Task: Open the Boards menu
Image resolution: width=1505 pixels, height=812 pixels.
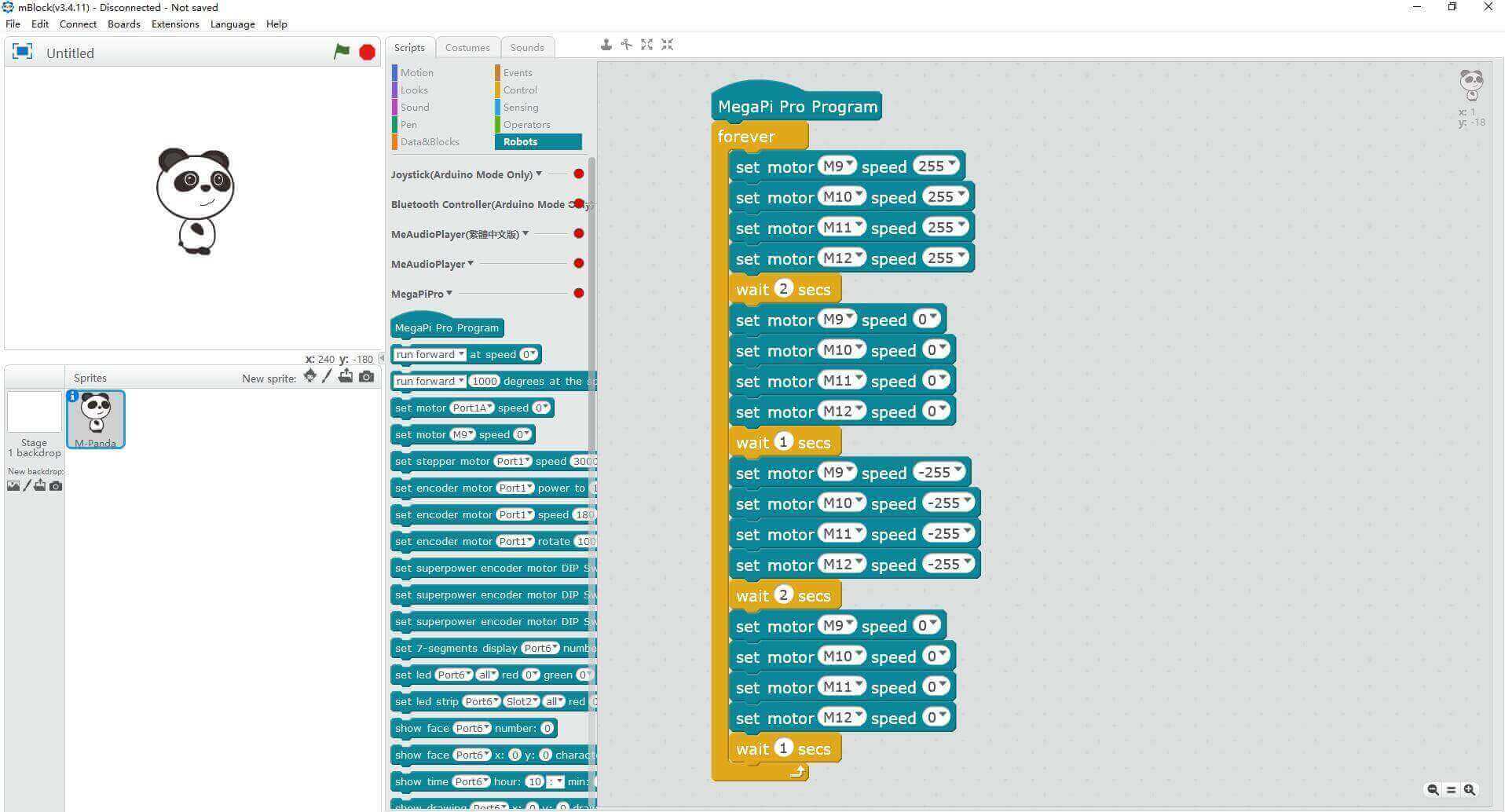Action: (x=124, y=24)
